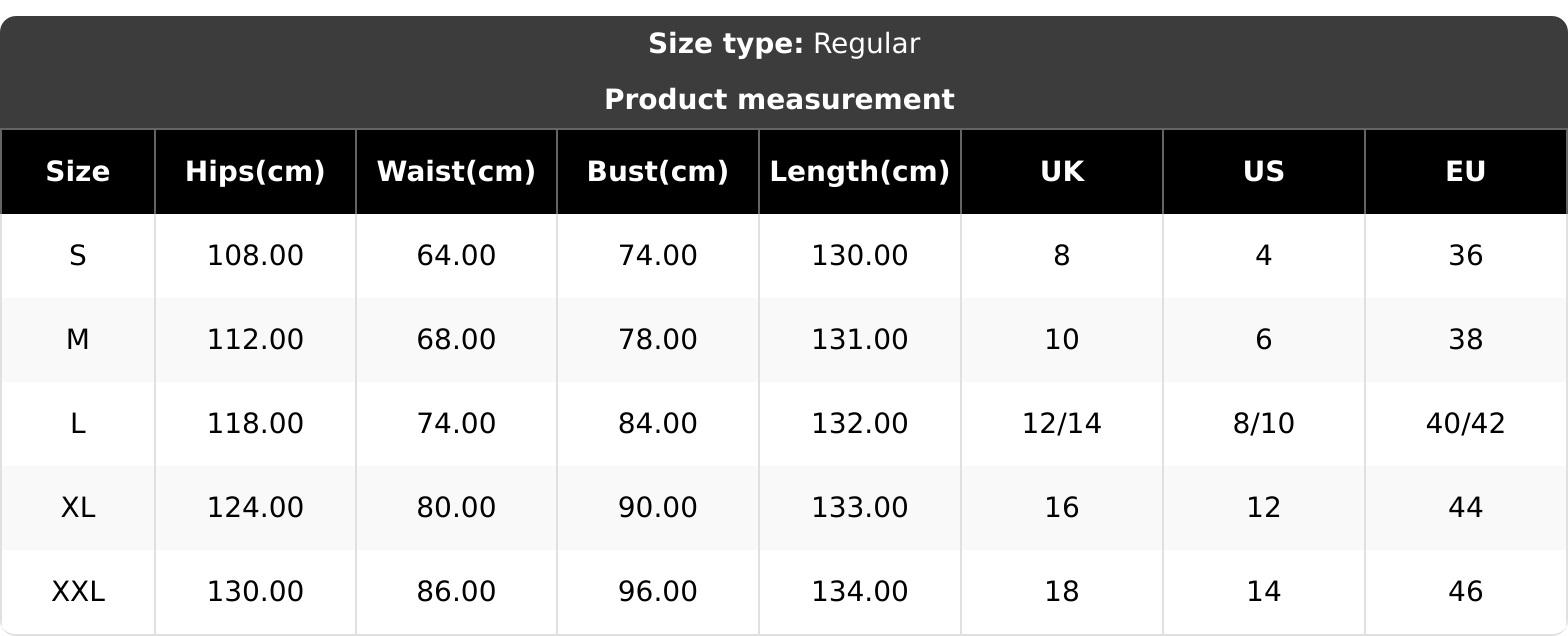This screenshot has height=636, width=1568.
Task: Click the US column header
Action: 1263,172
